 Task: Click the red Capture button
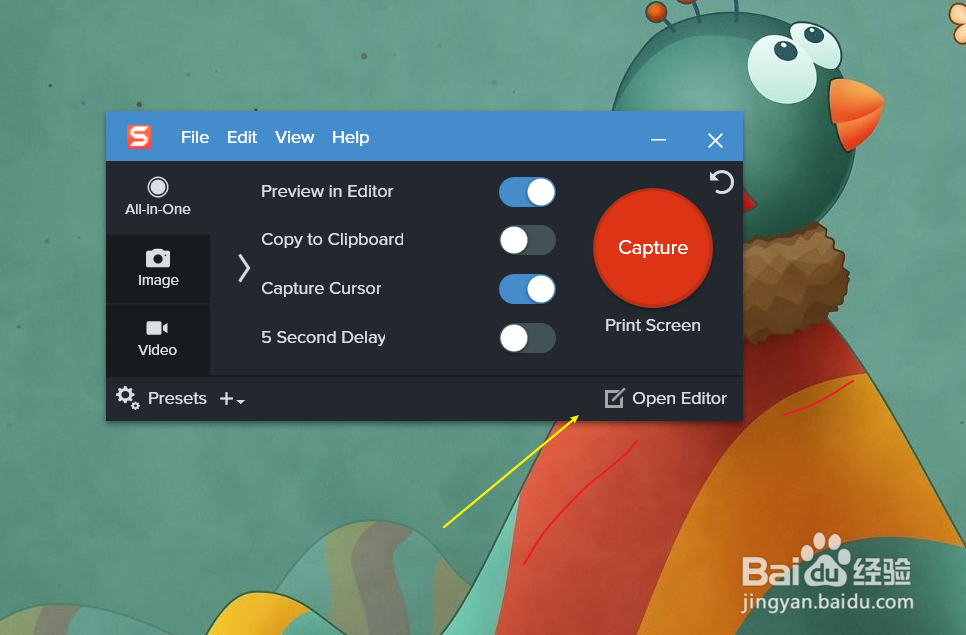[x=653, y=248]
